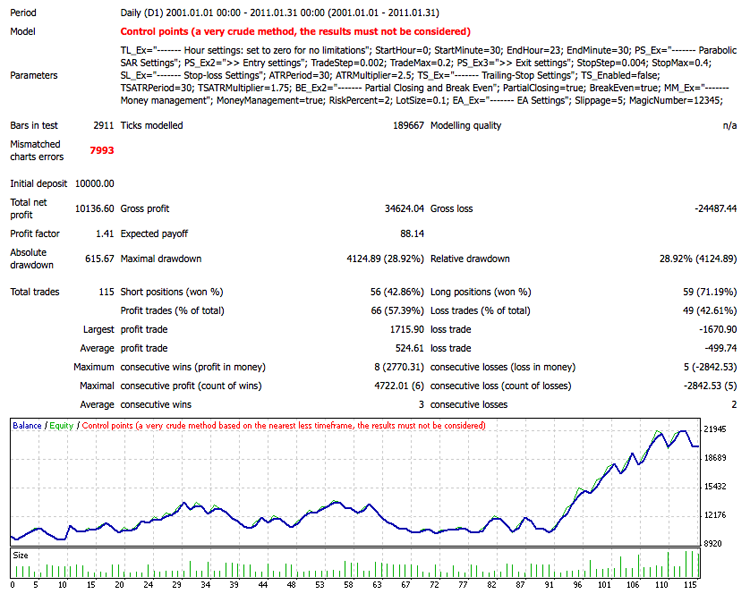
Task: Click the 12176 y-axis label
Action: pyautogui.click(x=715, y=516)
